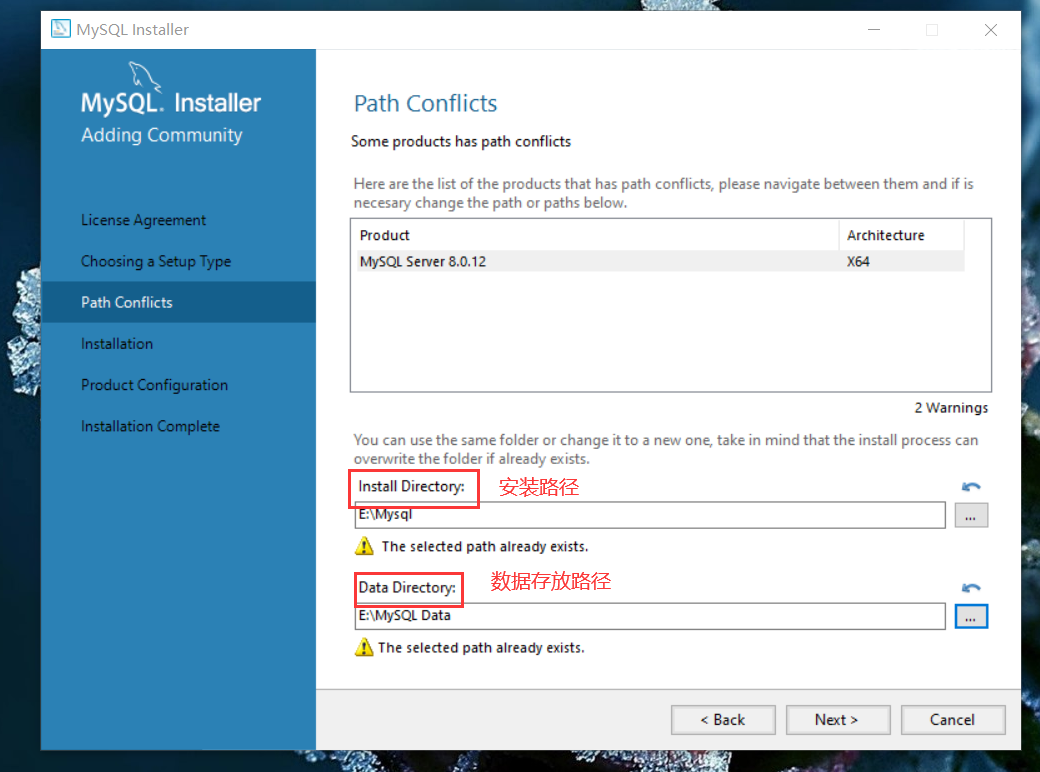Click the 2 Warnings label
This screenshot has width=1040, height=772.
pos(950,408)
